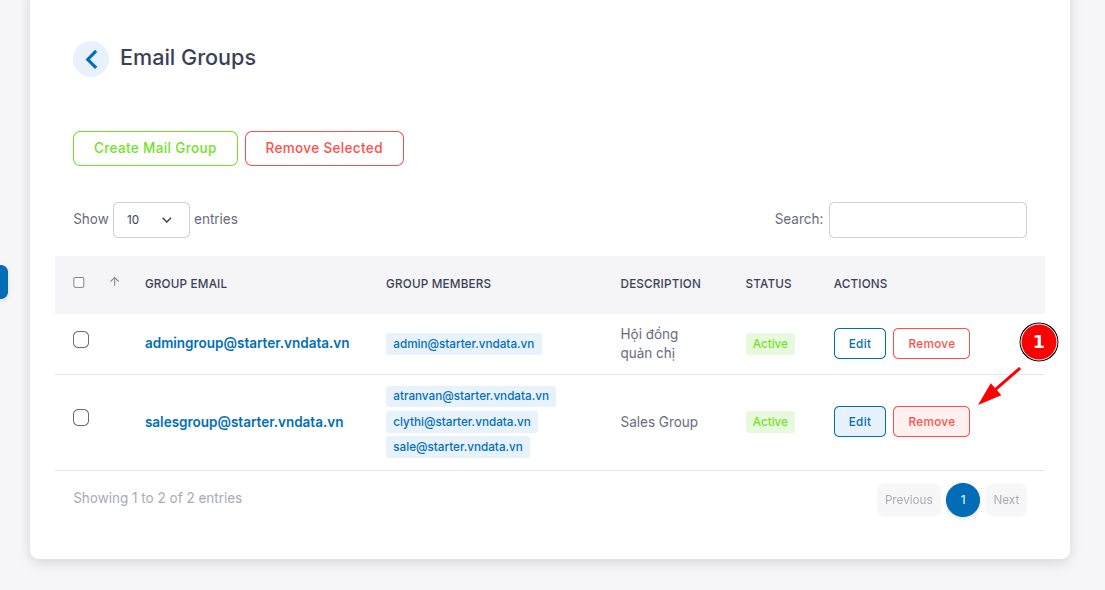This screenshot has width=1105, height=590.
Task: Click the Remove Selected button
Action: 324,149
